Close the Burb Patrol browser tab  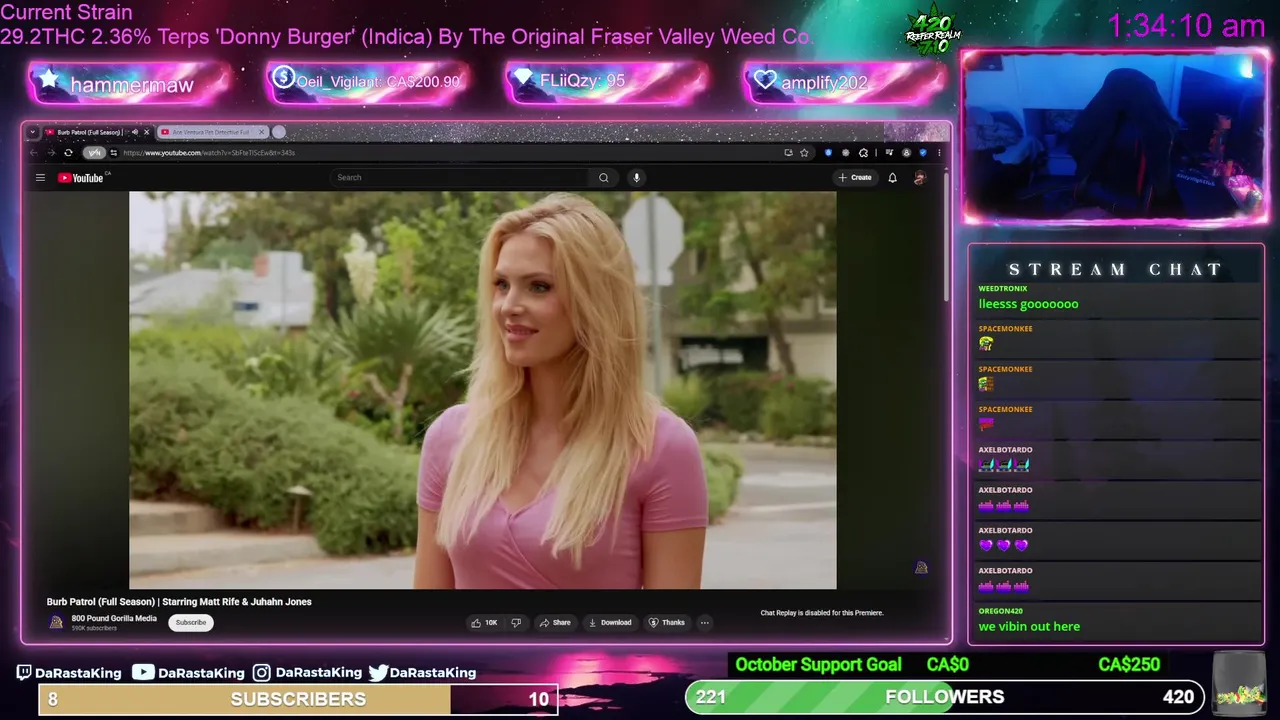146,132
